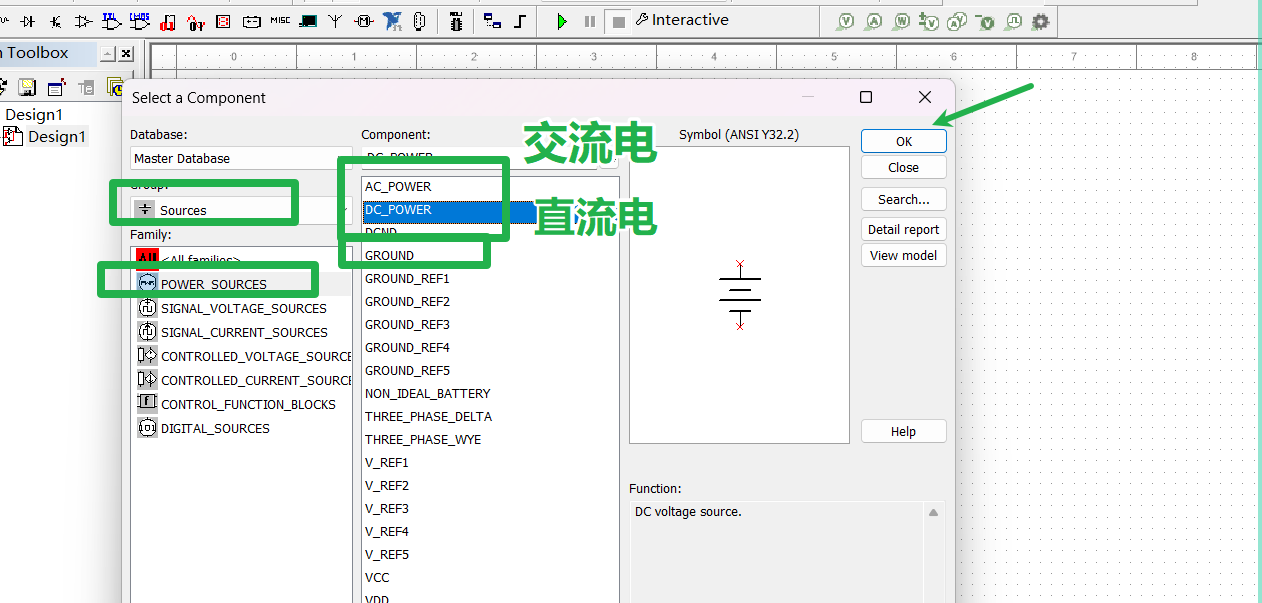The height and width of the screenshot is (603, 1262).
Task: Select the analog op-amp component icon
Action: coord(84,21)
